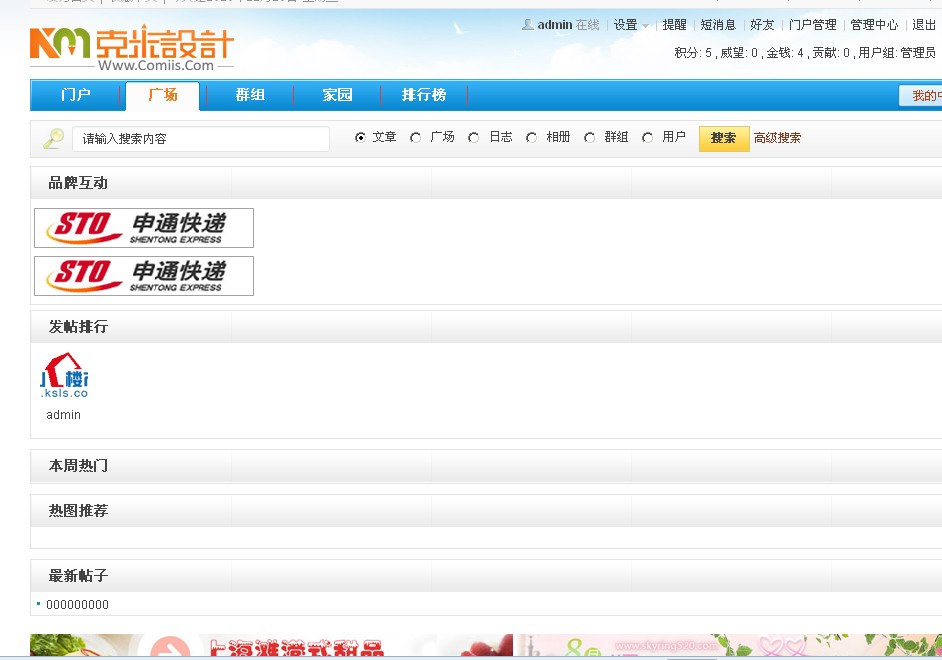The image size is (942, 660).
Task: Open the kslou poster avatar image
Action: (64, 375)
